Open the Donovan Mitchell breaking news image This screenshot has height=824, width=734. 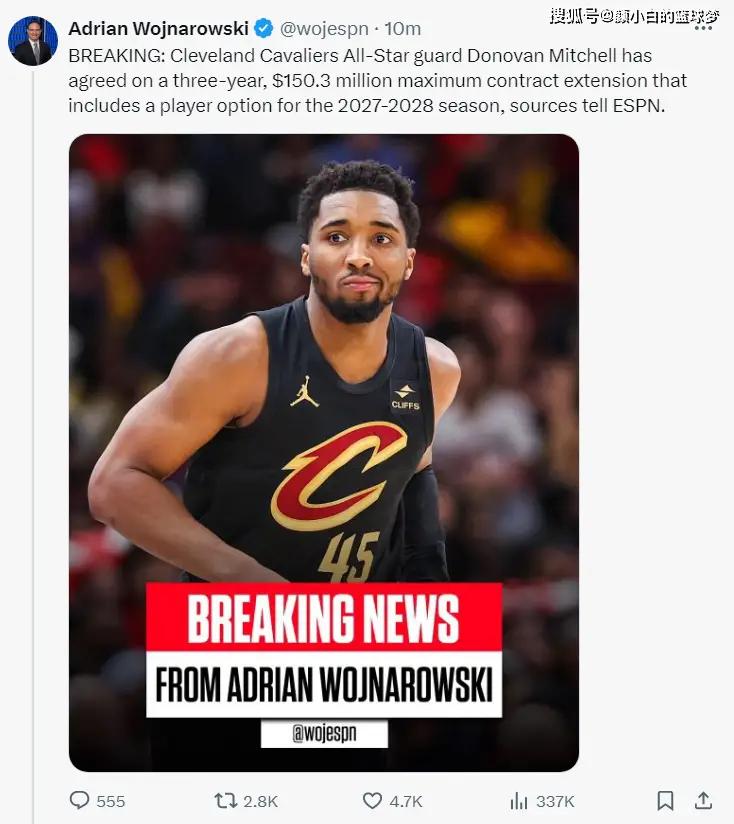click(x=324, y=452)
